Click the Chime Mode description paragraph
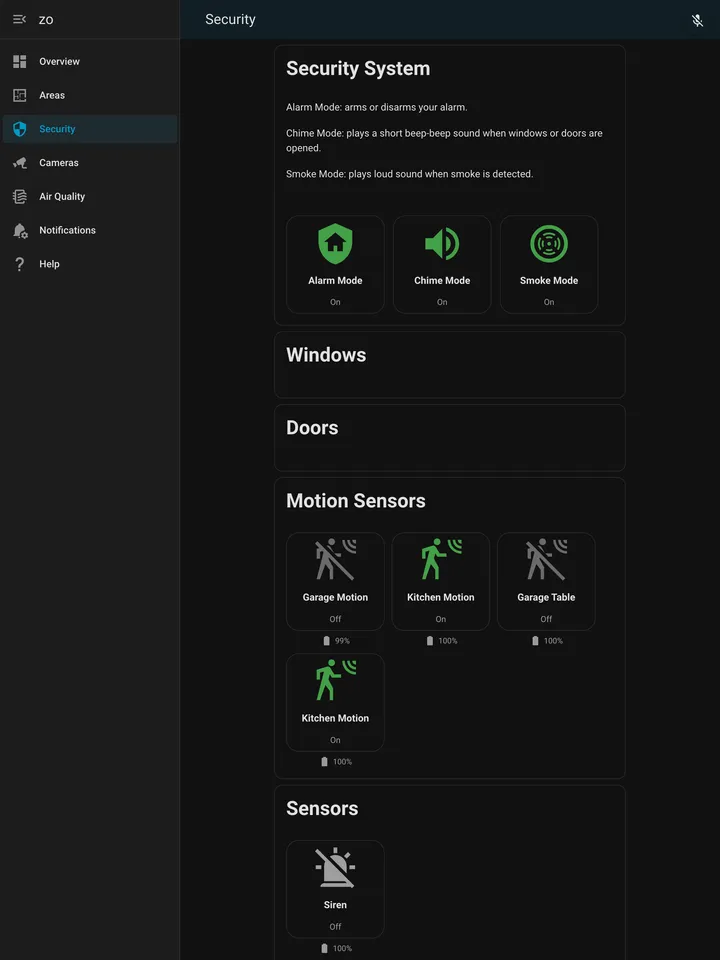The width and height of the screenshot is (720, 960). (444, 140)
